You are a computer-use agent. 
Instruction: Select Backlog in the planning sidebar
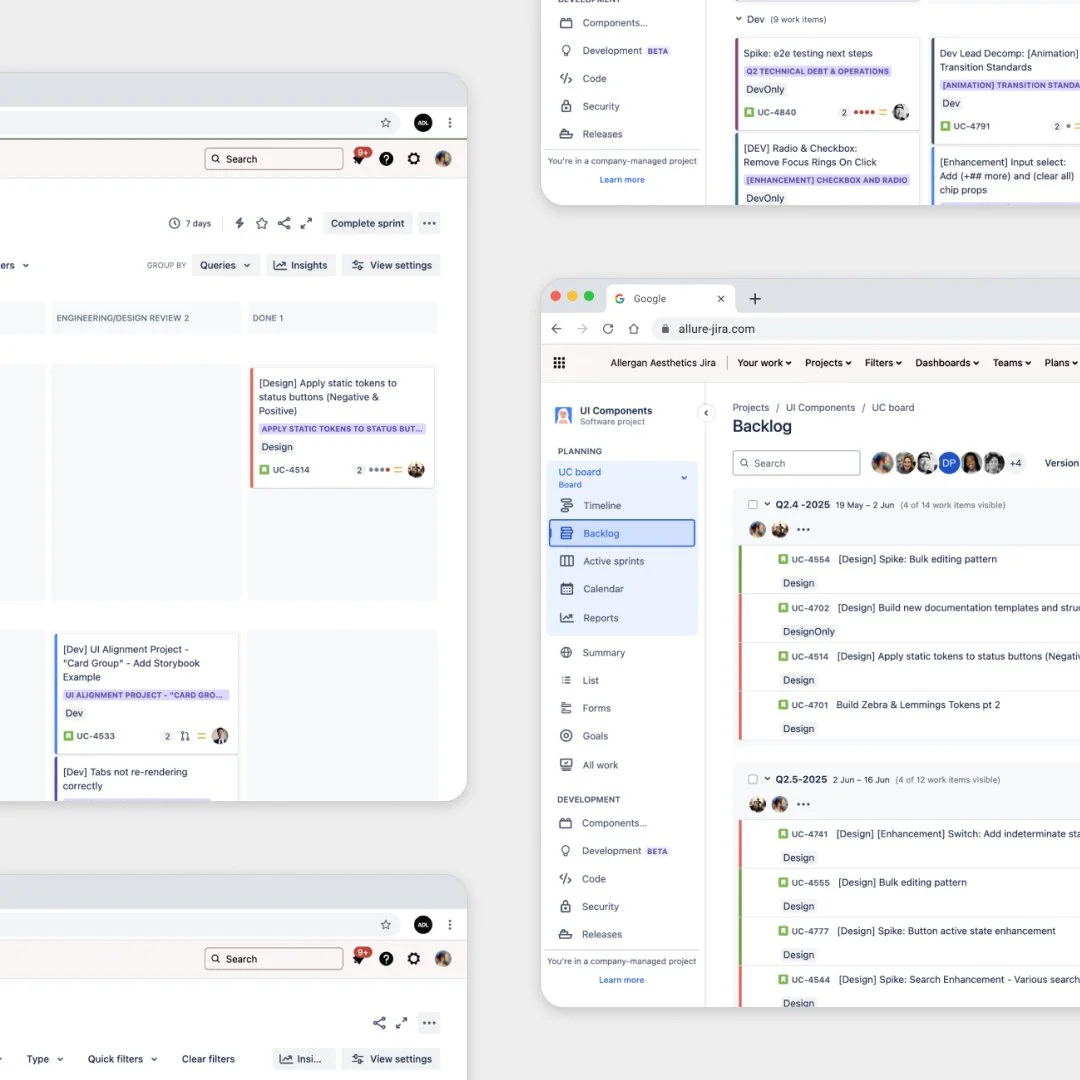click(622, 533)
